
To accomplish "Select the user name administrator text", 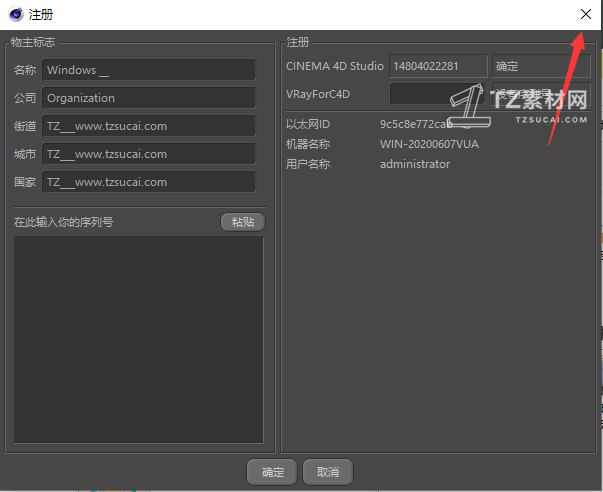I will click(415, 164).
